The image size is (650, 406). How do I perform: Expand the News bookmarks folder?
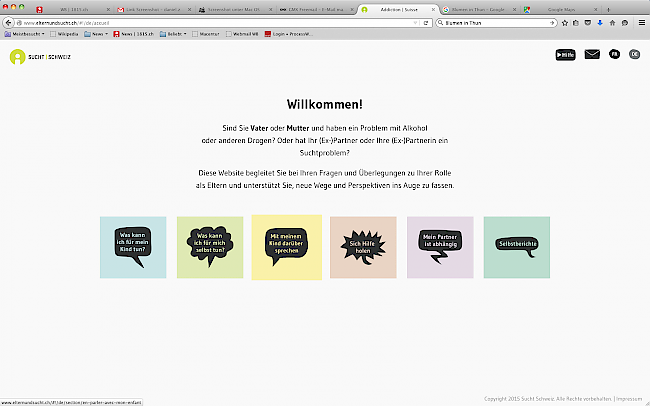pos(98,33)
